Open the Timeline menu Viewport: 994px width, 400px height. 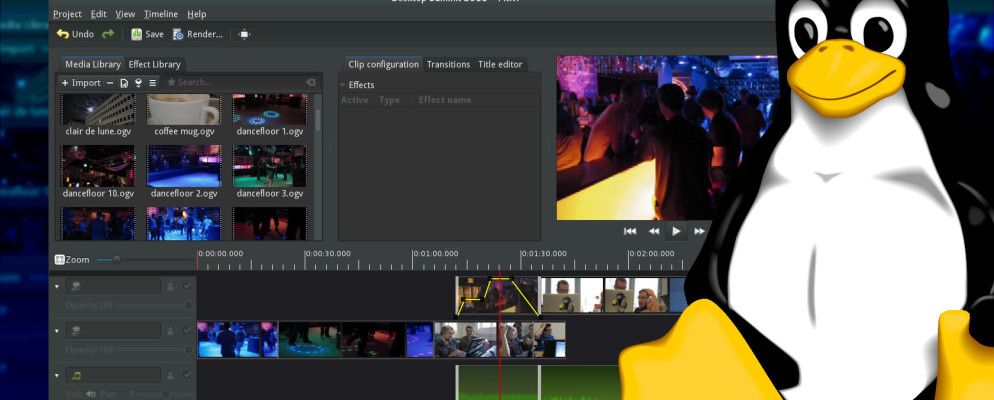click(160, 14)
